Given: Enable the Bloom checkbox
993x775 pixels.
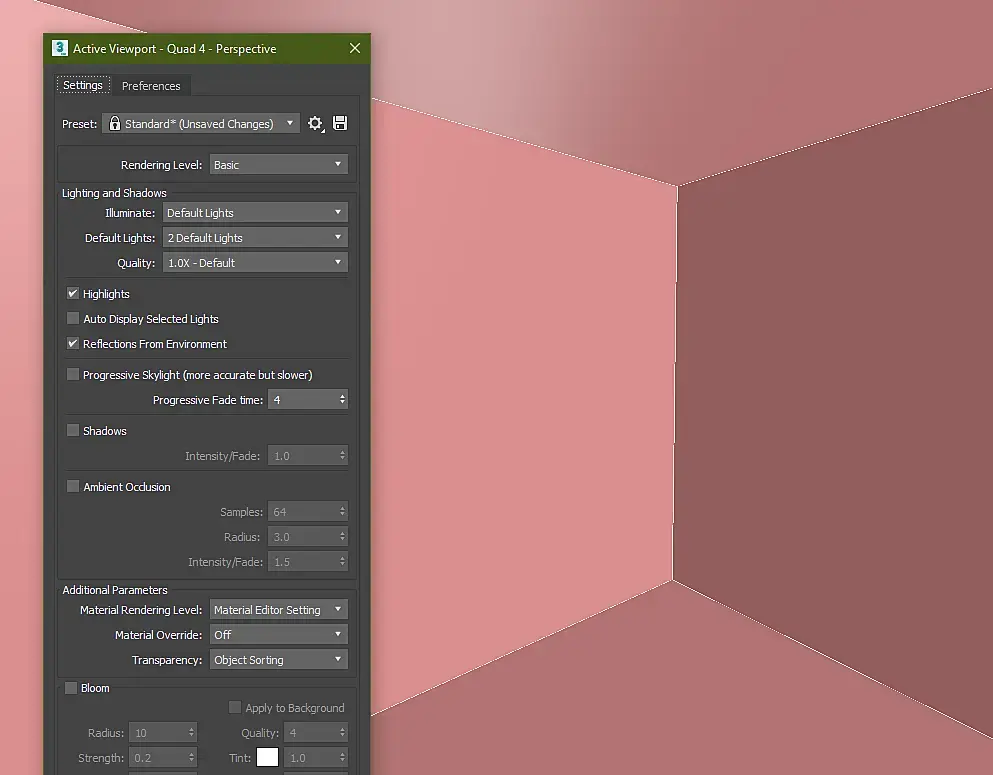Looking at the screenshot, I should tap(71, 688).
